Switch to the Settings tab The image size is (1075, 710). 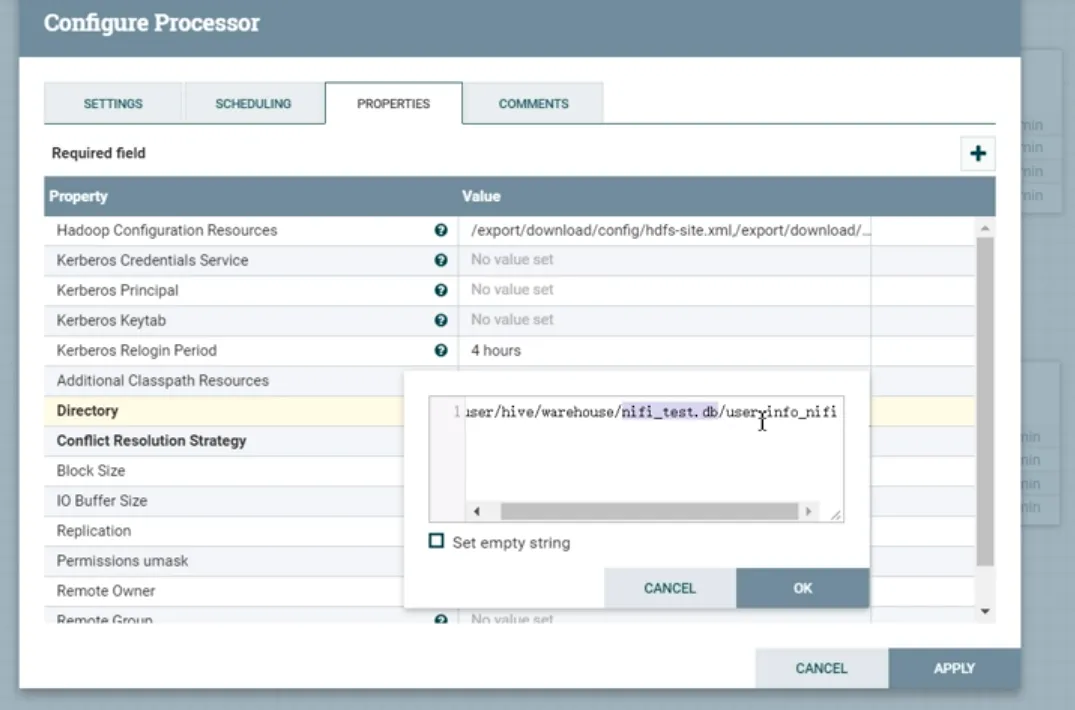(113, 103)
